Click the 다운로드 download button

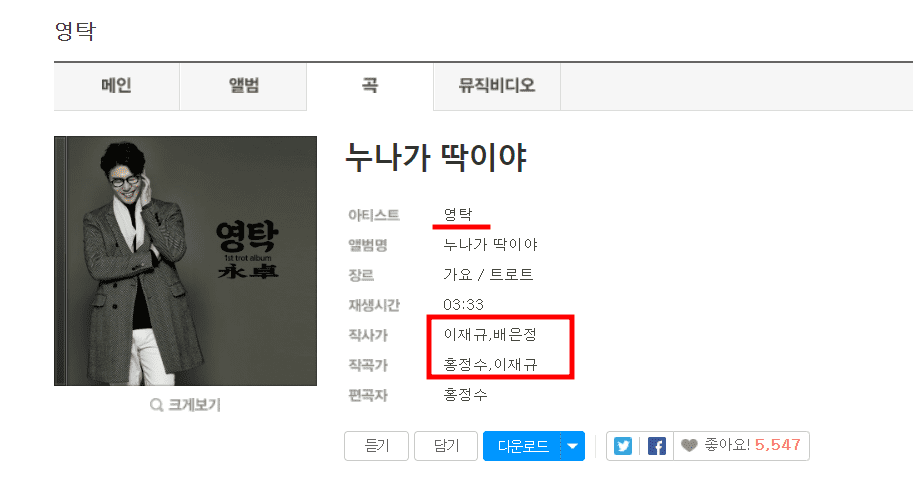click(522, 446)
